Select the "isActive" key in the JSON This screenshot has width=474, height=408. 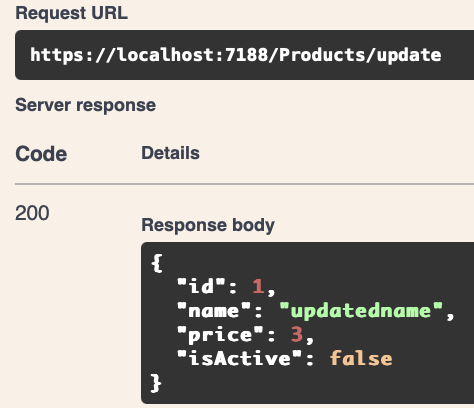[239, 358]
